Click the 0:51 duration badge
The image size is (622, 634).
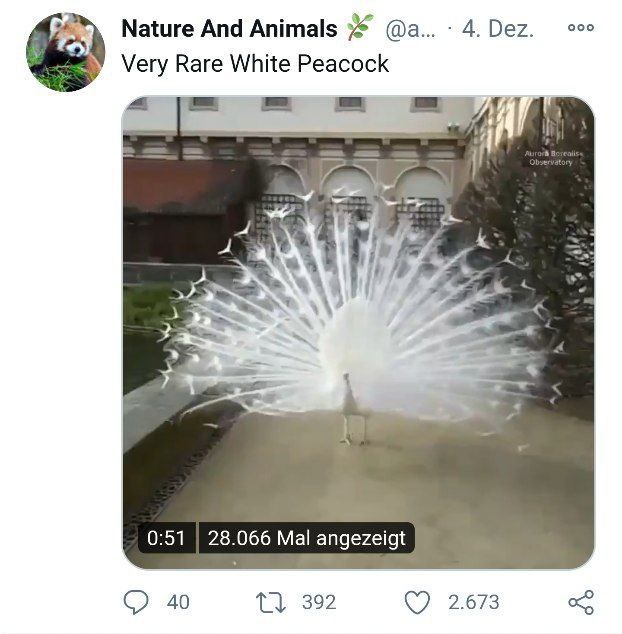point(166,538)
